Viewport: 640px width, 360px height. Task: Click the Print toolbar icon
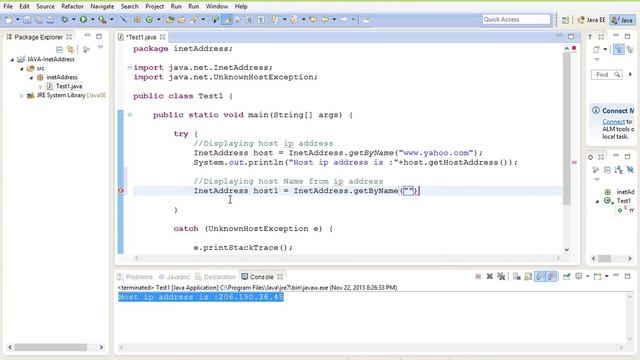pos(50,20)
